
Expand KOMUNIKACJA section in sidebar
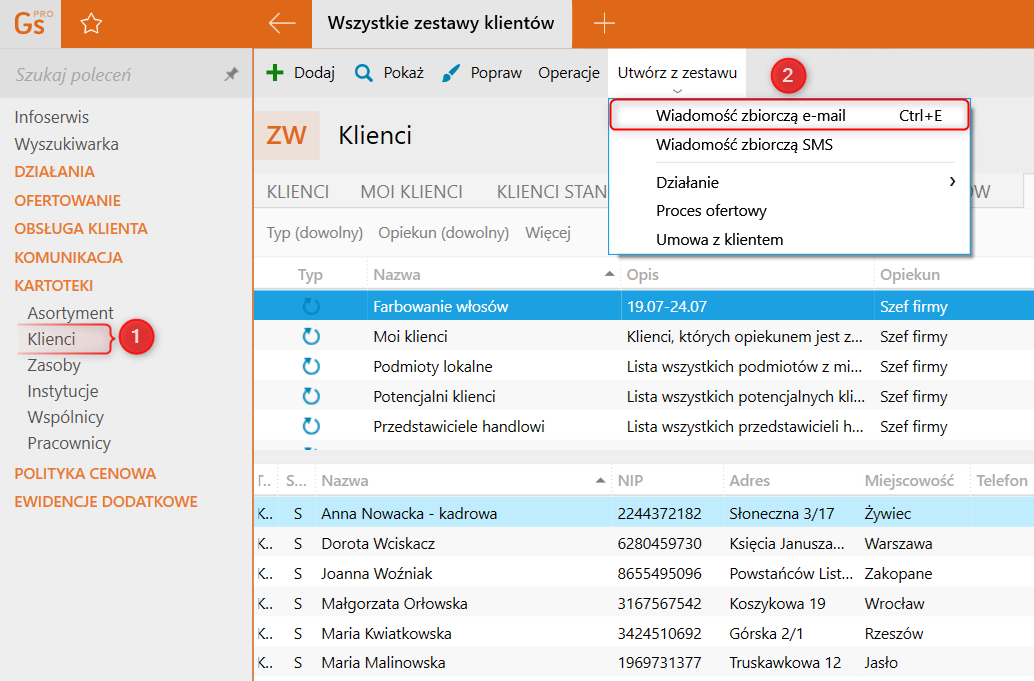pos(69,258)
